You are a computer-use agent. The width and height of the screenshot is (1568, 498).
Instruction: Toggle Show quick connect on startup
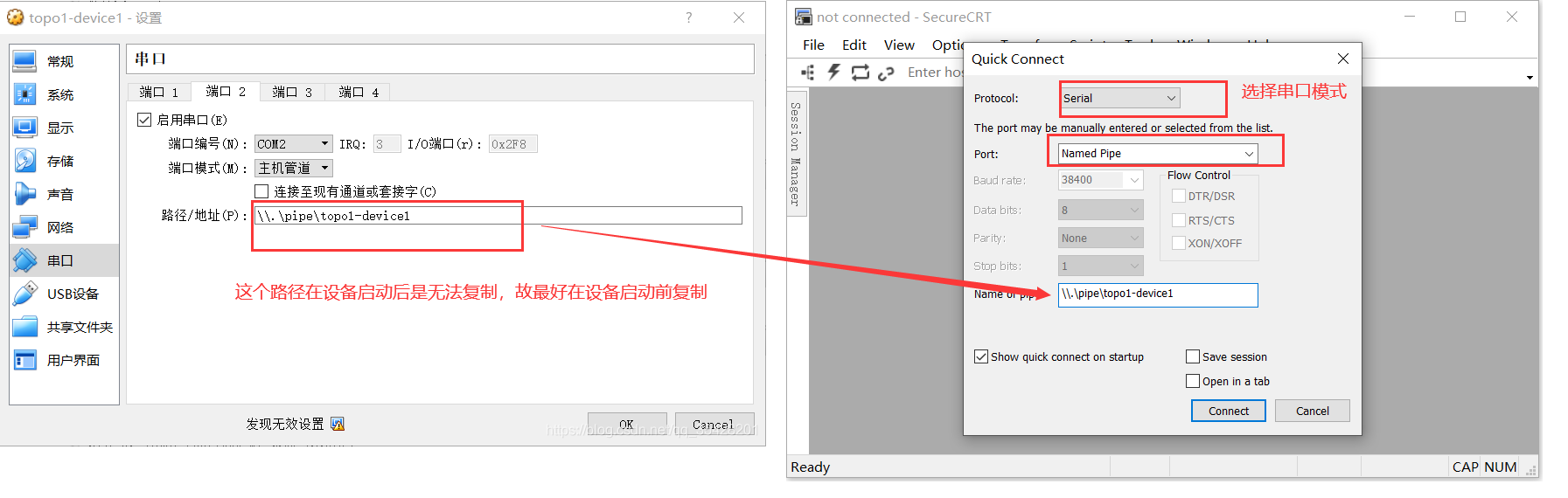click(x=981, y=356)
